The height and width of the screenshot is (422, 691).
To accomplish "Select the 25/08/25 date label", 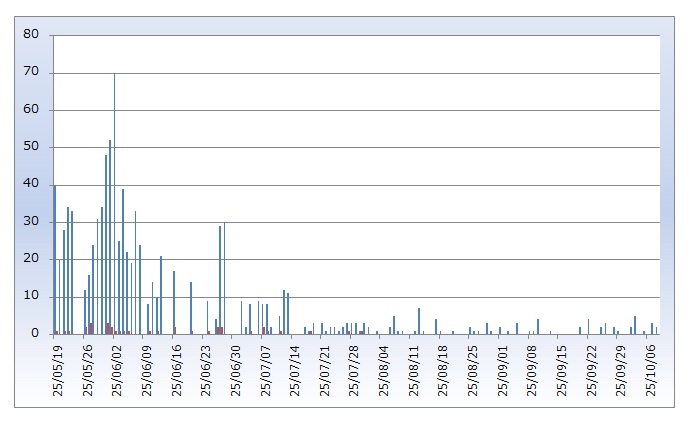I will click(472, 368).
